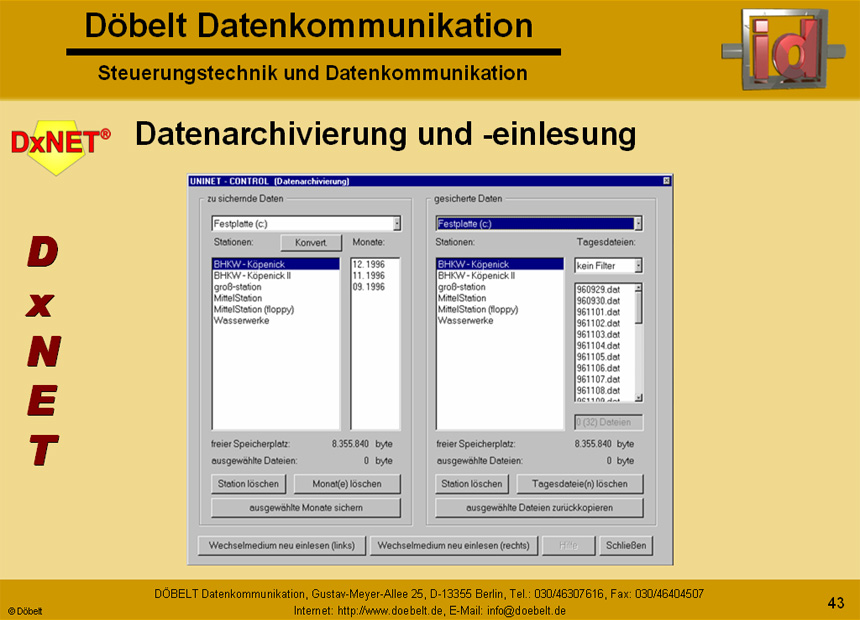The image size is (860, 620).
Task: Click scroll-down arrow of Tagesdateien list
Action: click(x=638, y=397)
